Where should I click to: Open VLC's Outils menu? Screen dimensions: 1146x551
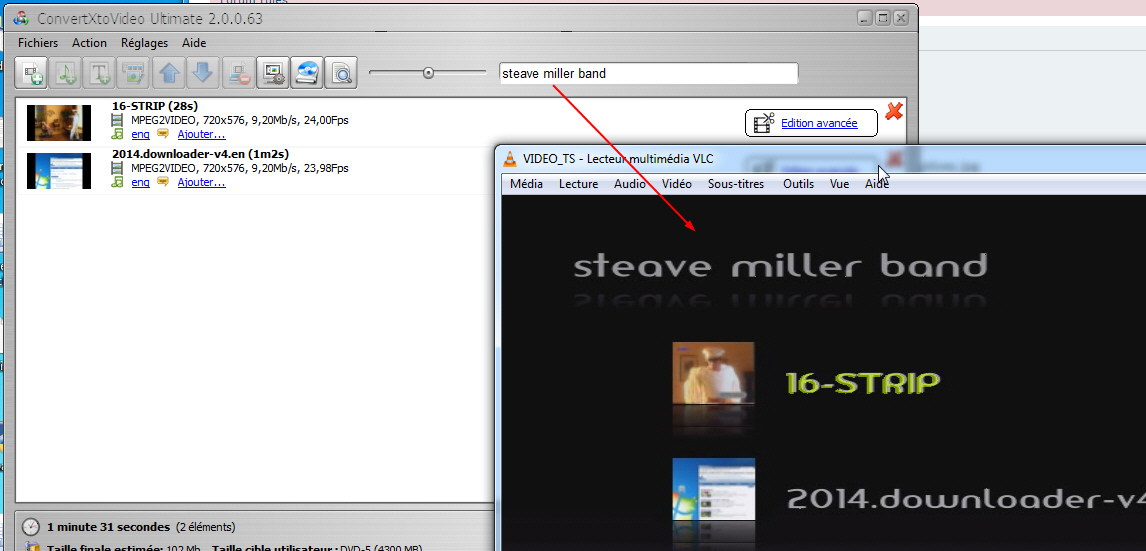point(798,184)
